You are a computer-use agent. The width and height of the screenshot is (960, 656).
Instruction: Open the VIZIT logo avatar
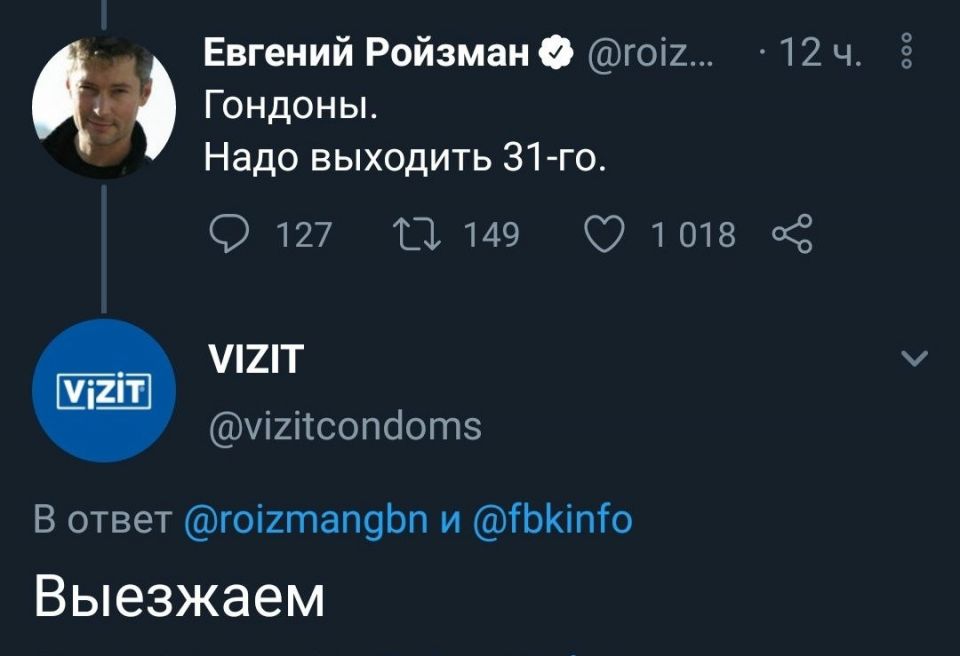click(x=104, y=390)
